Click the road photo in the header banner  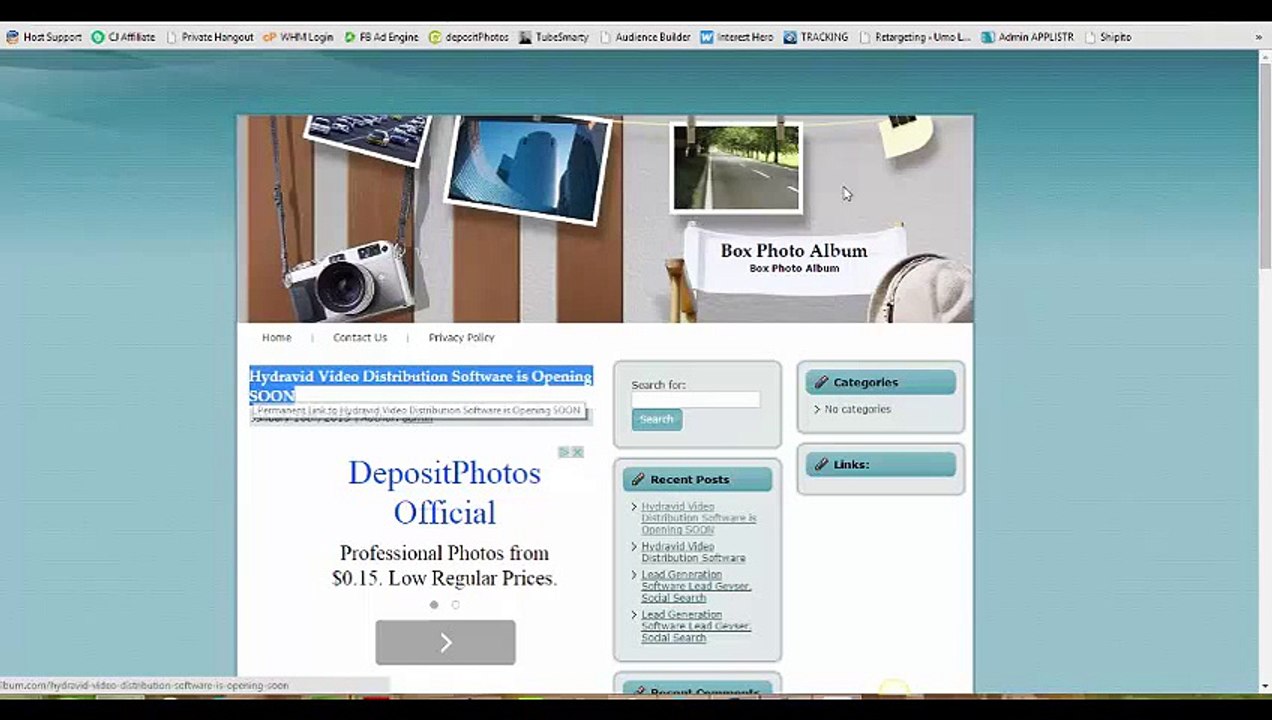(x=736, y=167)
